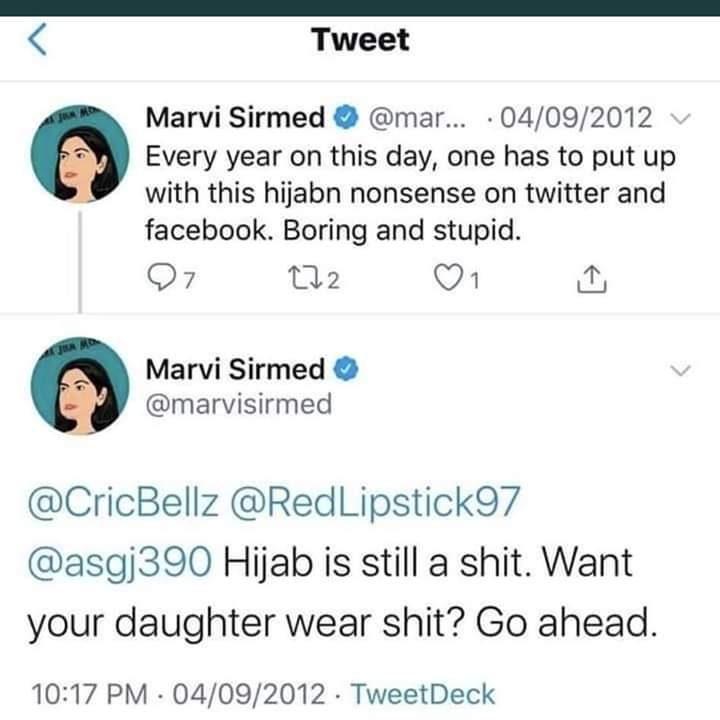
Task: Open the @asgj390 mention
Action: (119, 563)
